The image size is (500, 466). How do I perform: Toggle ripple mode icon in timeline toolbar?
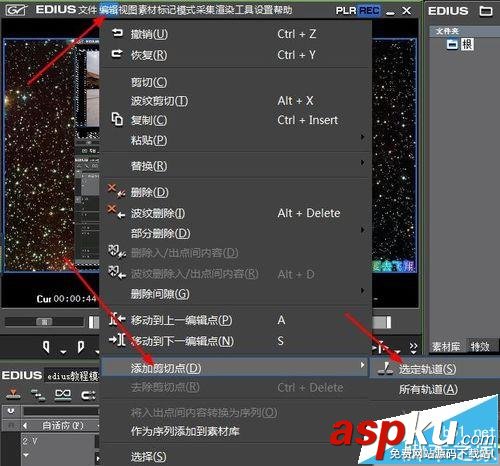88,395
